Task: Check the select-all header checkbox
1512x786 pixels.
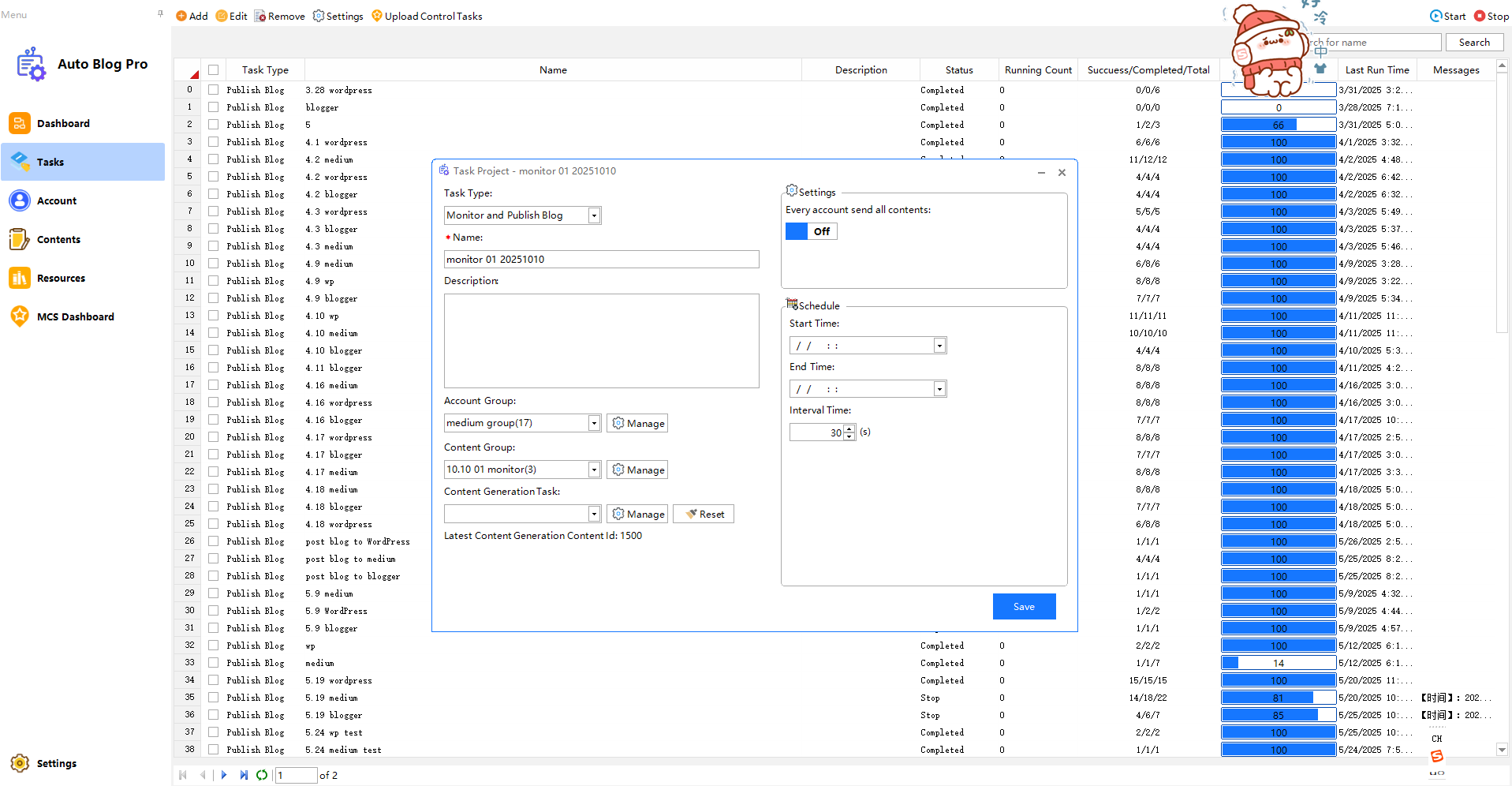Action: pos(213,70)
